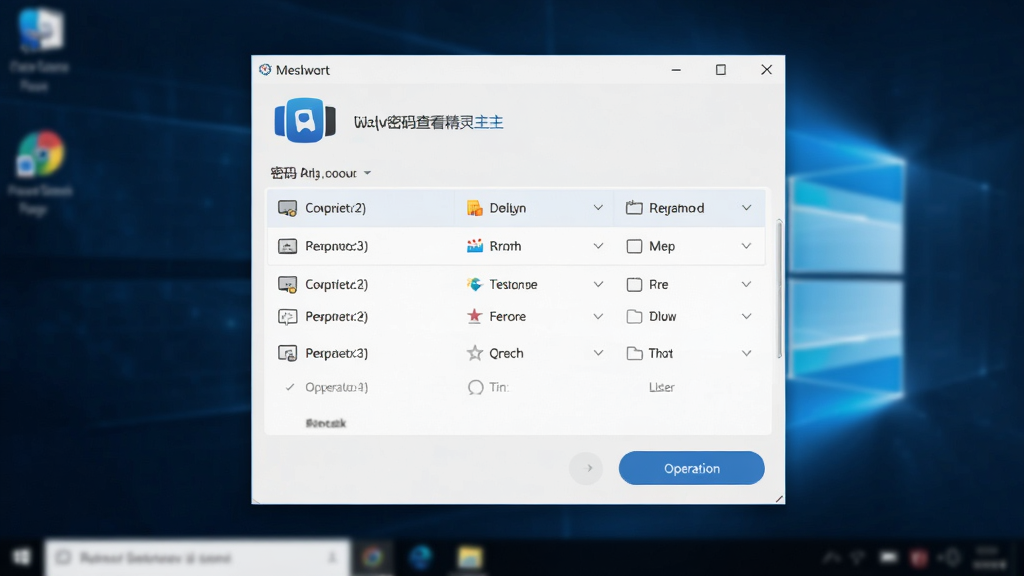Click the round grey arrow button
The width and height of the screenshot is (1024, 576).
click(586, 468)
